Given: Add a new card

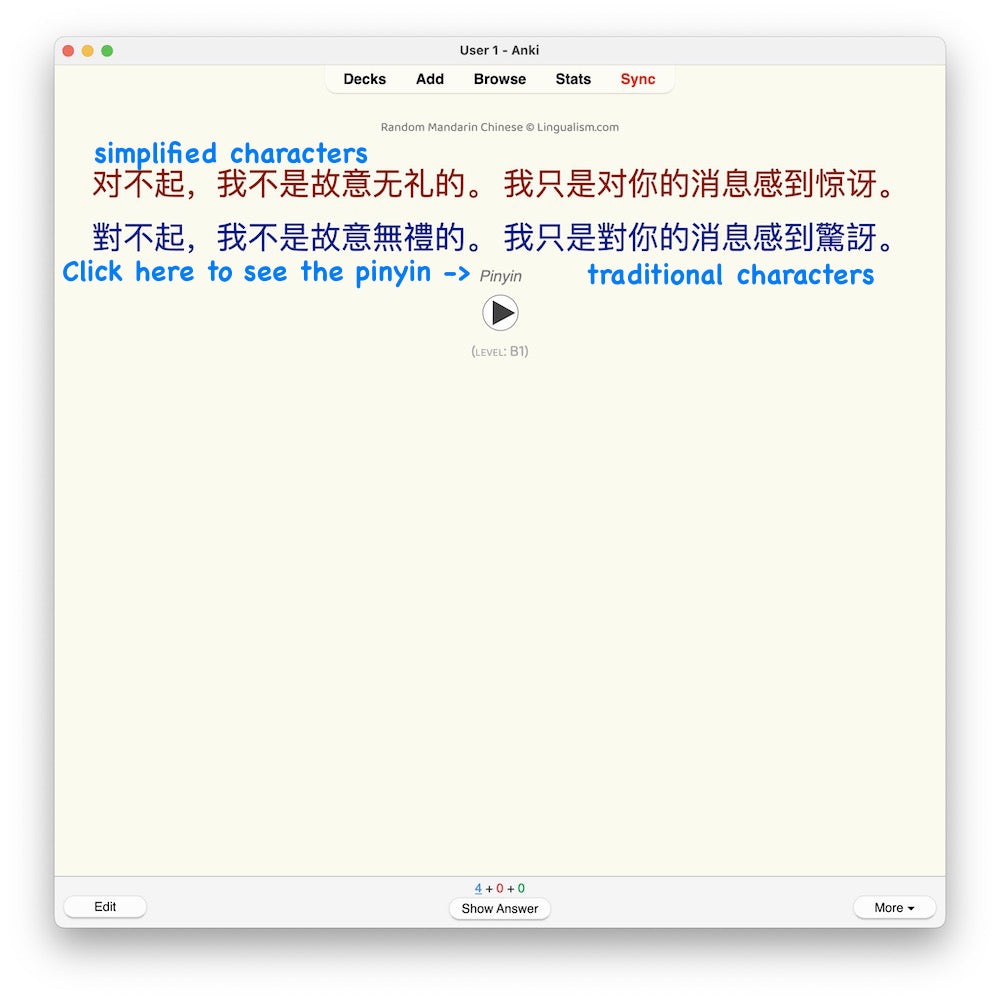Looking at the screenshot, I should (x=429, y=79).
